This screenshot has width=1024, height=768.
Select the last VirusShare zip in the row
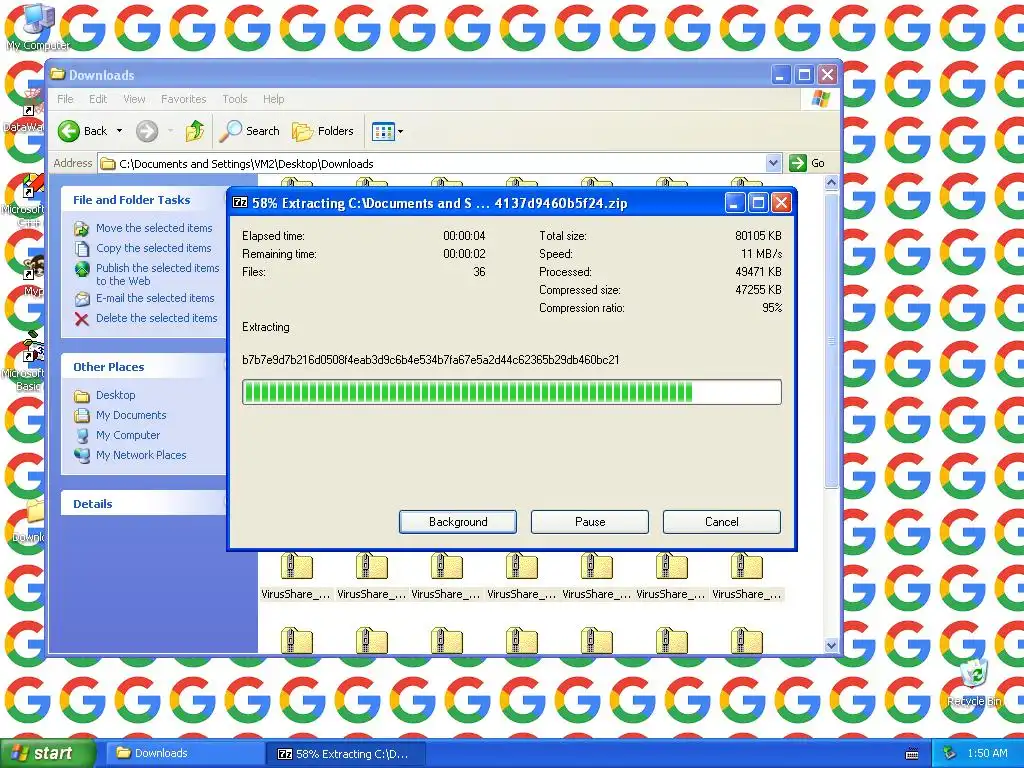(x=746, y=575)
